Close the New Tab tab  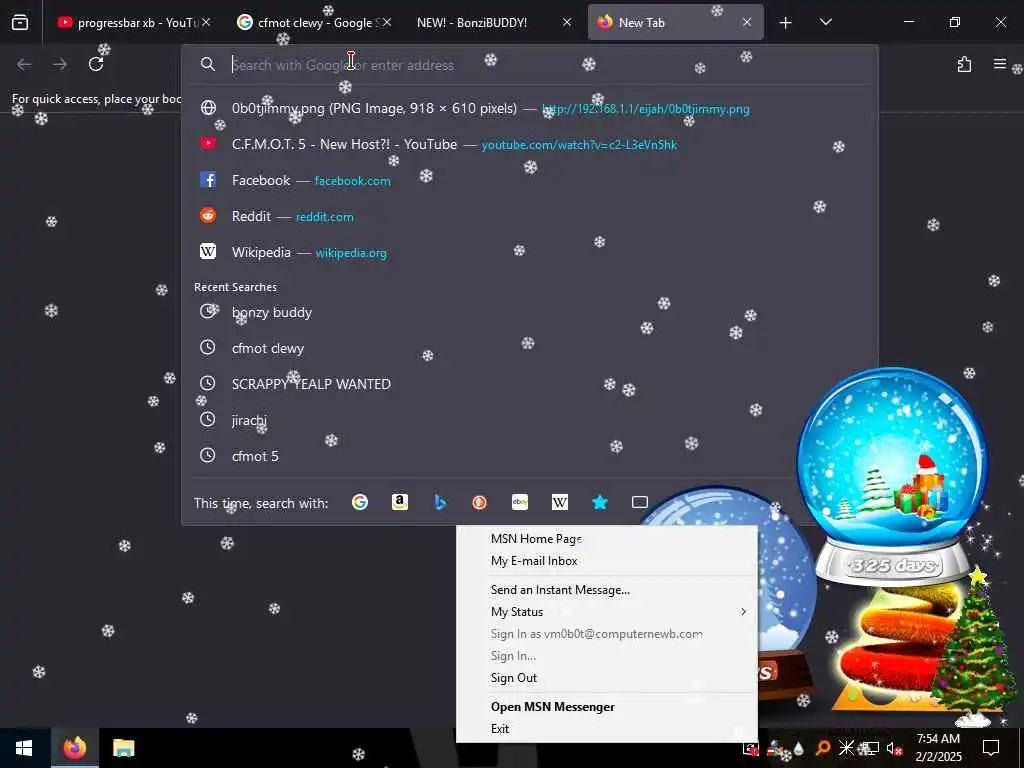point(746,22)
